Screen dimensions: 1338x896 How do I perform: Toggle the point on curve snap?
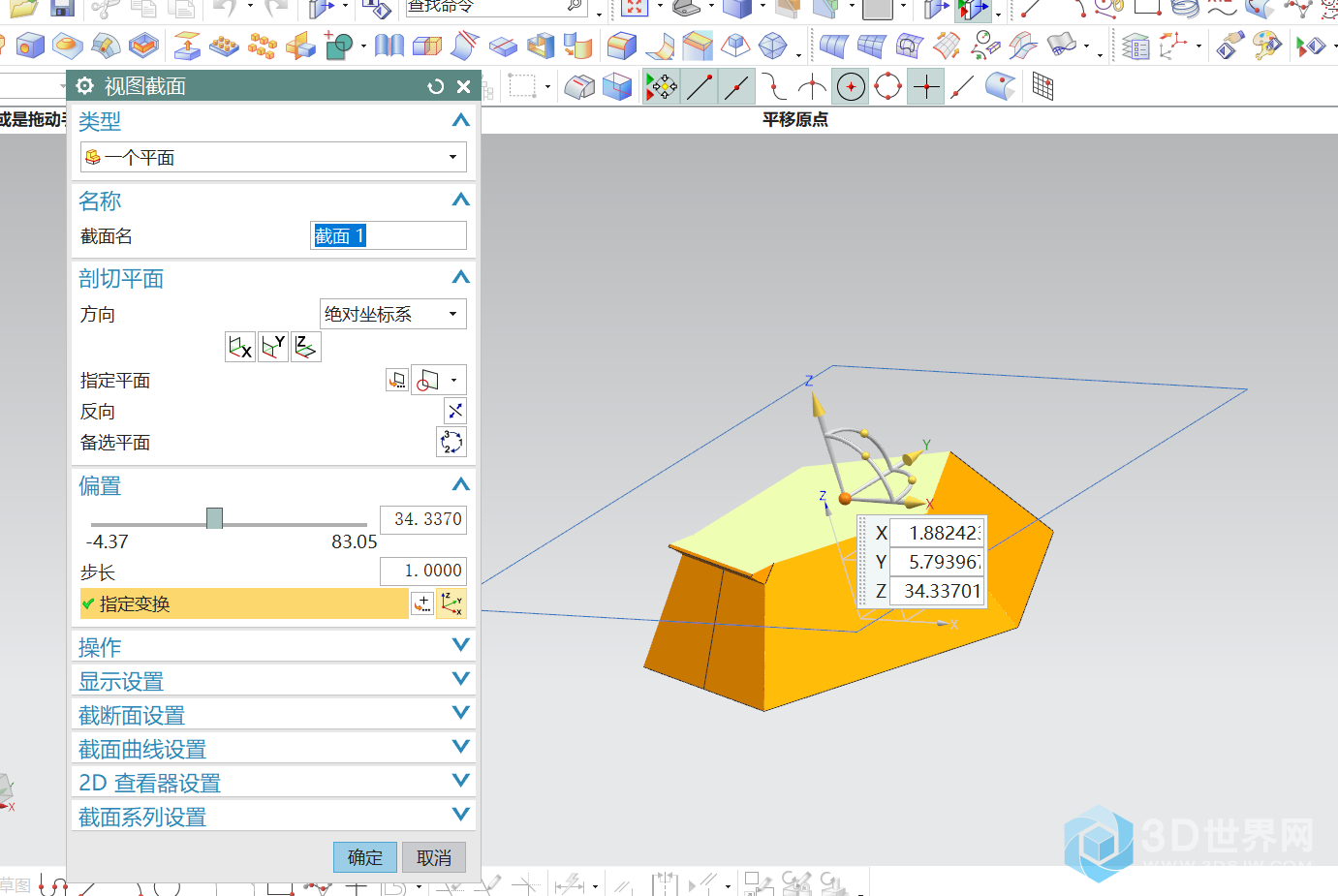[963, 87]
